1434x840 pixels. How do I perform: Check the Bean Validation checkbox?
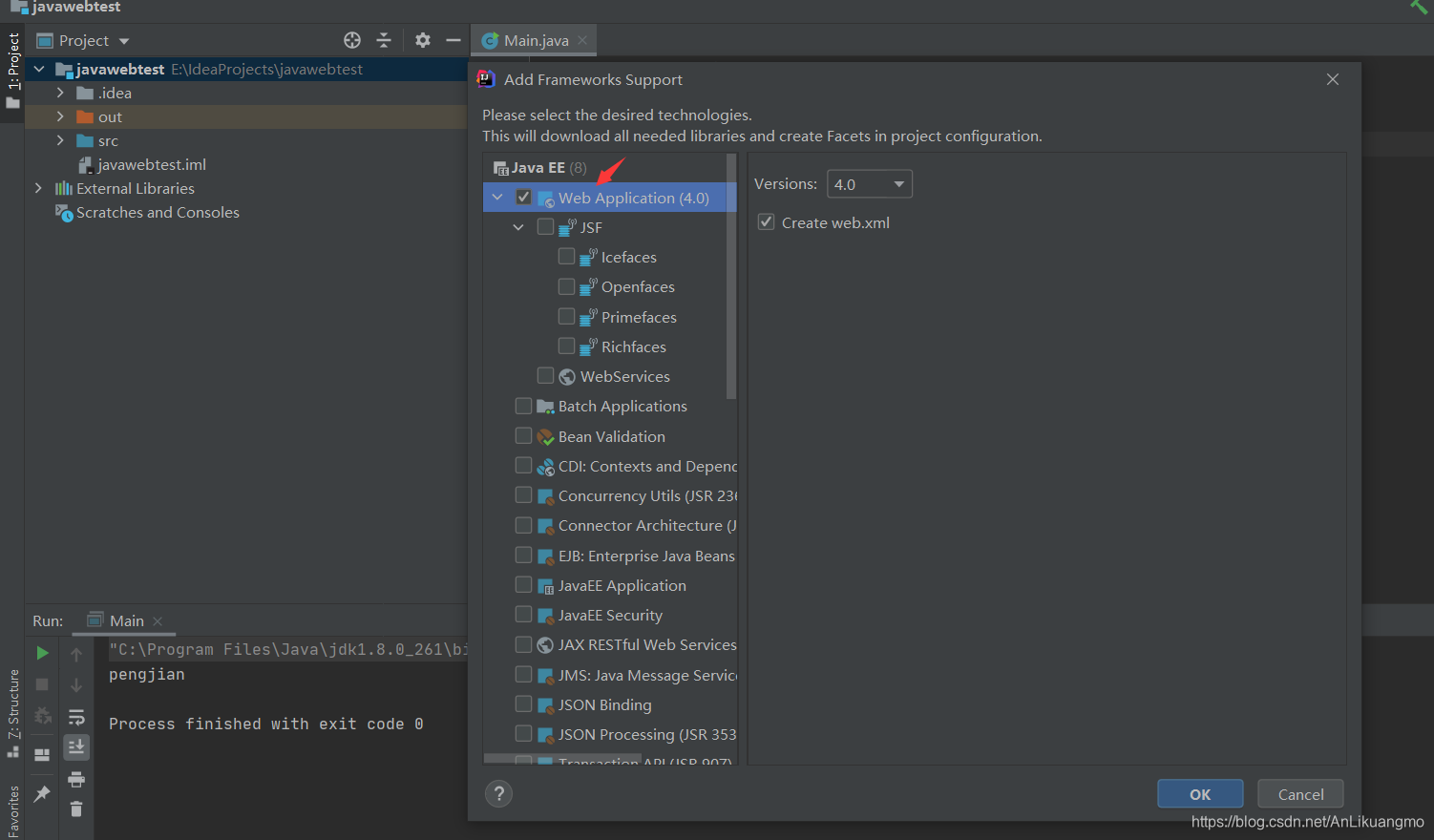[523, 435]
